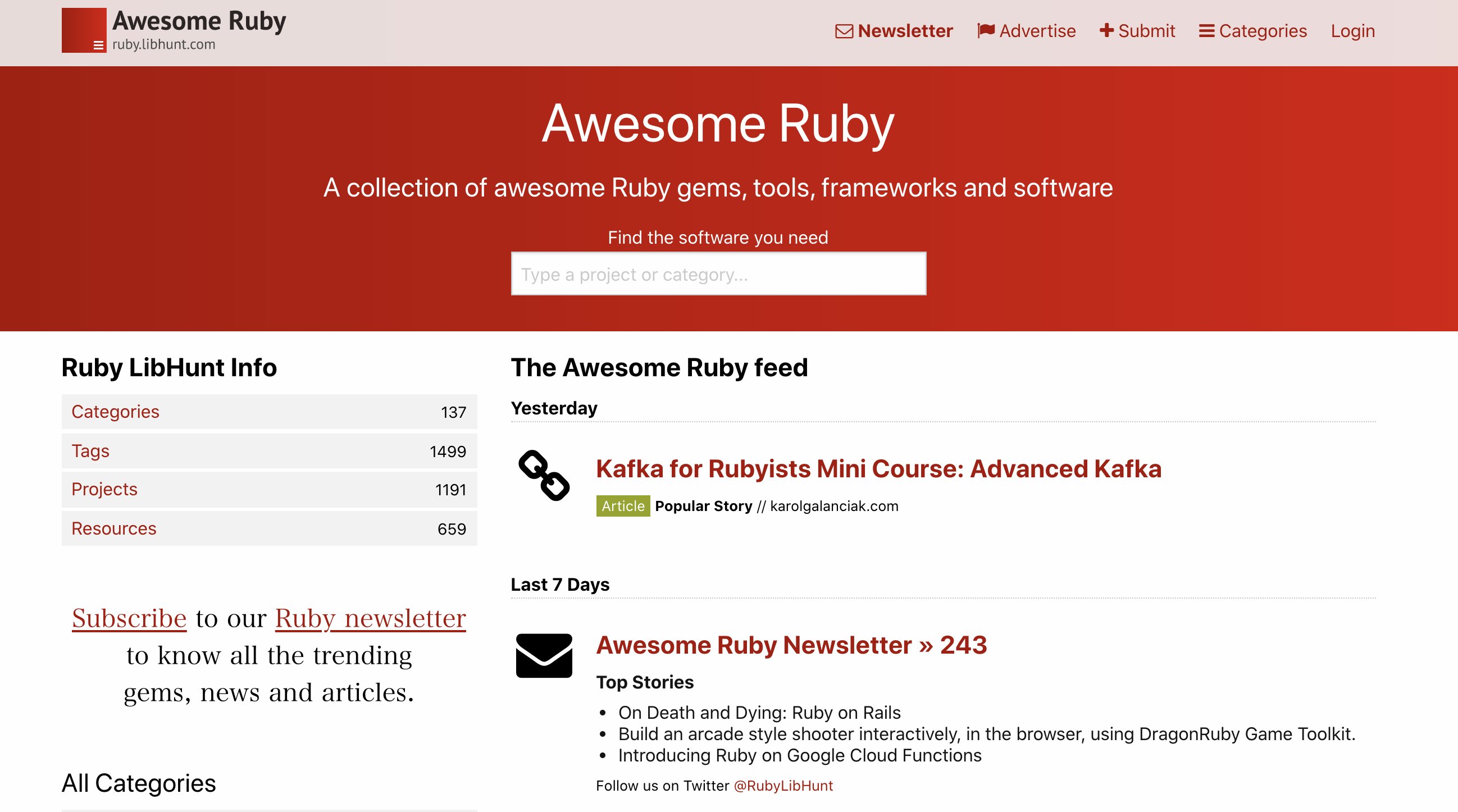This screenshot has height=812, width=1458.
Task: Click the green Article tag
Action: click(x=623, y=506)
